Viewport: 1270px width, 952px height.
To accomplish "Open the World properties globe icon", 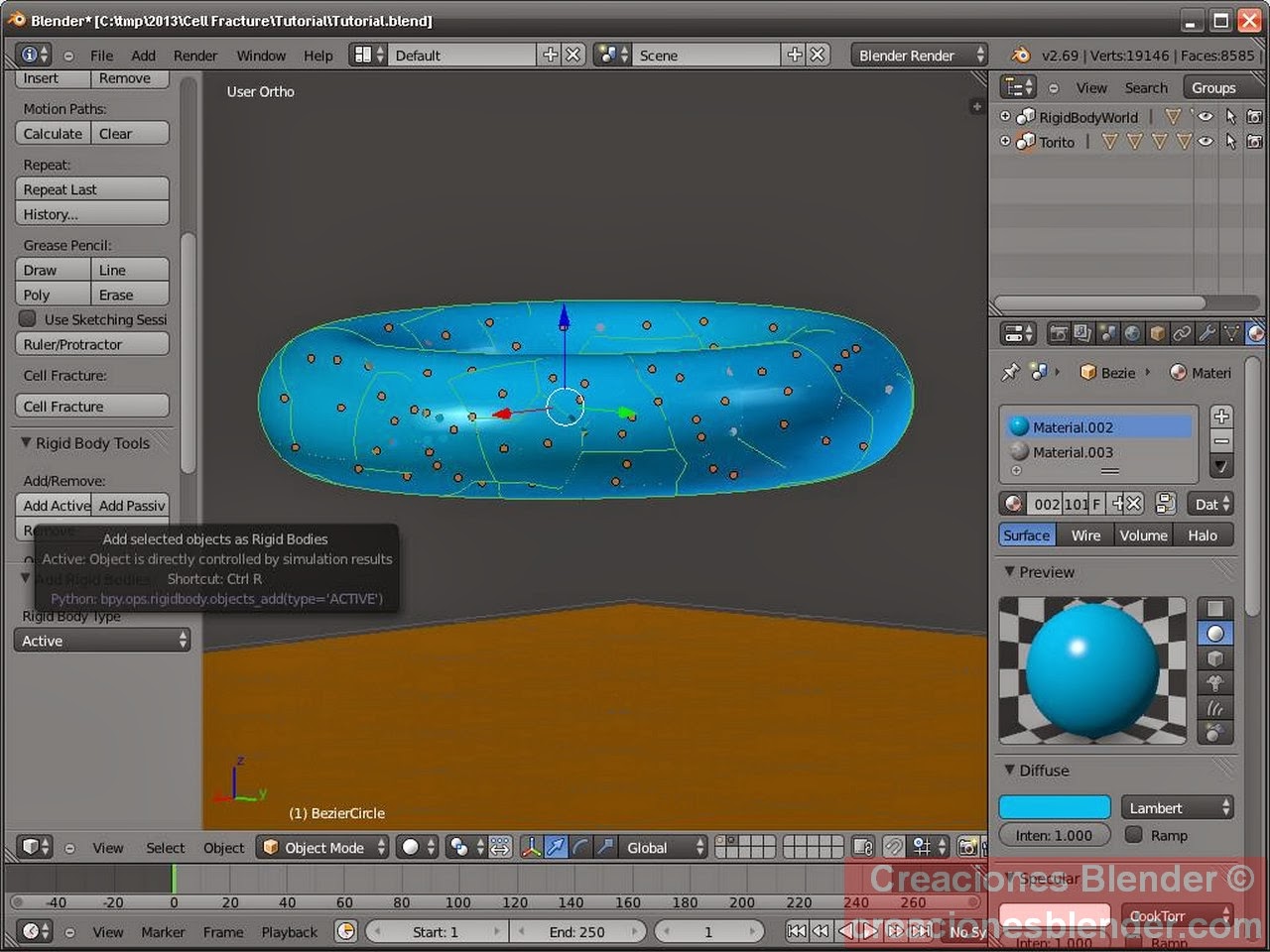I will [x=1132, y=333].
